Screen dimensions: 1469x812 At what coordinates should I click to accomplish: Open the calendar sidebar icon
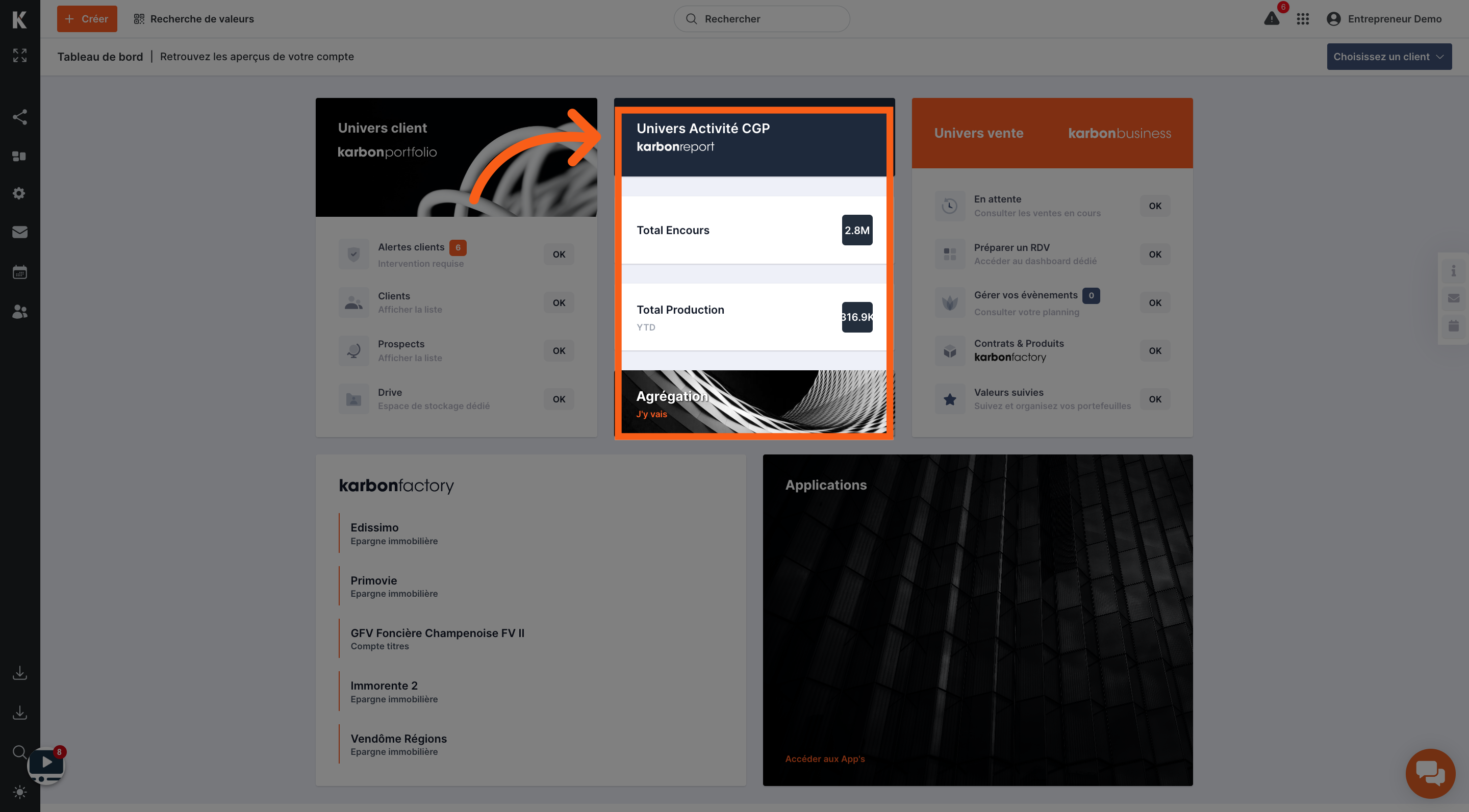tap(20, 272)
